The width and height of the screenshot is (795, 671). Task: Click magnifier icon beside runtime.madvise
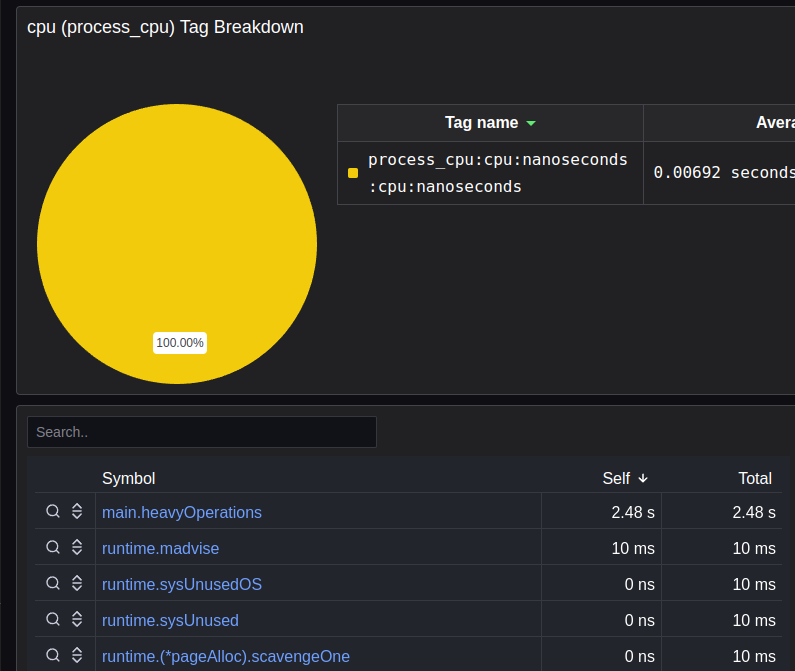(53, 548)
